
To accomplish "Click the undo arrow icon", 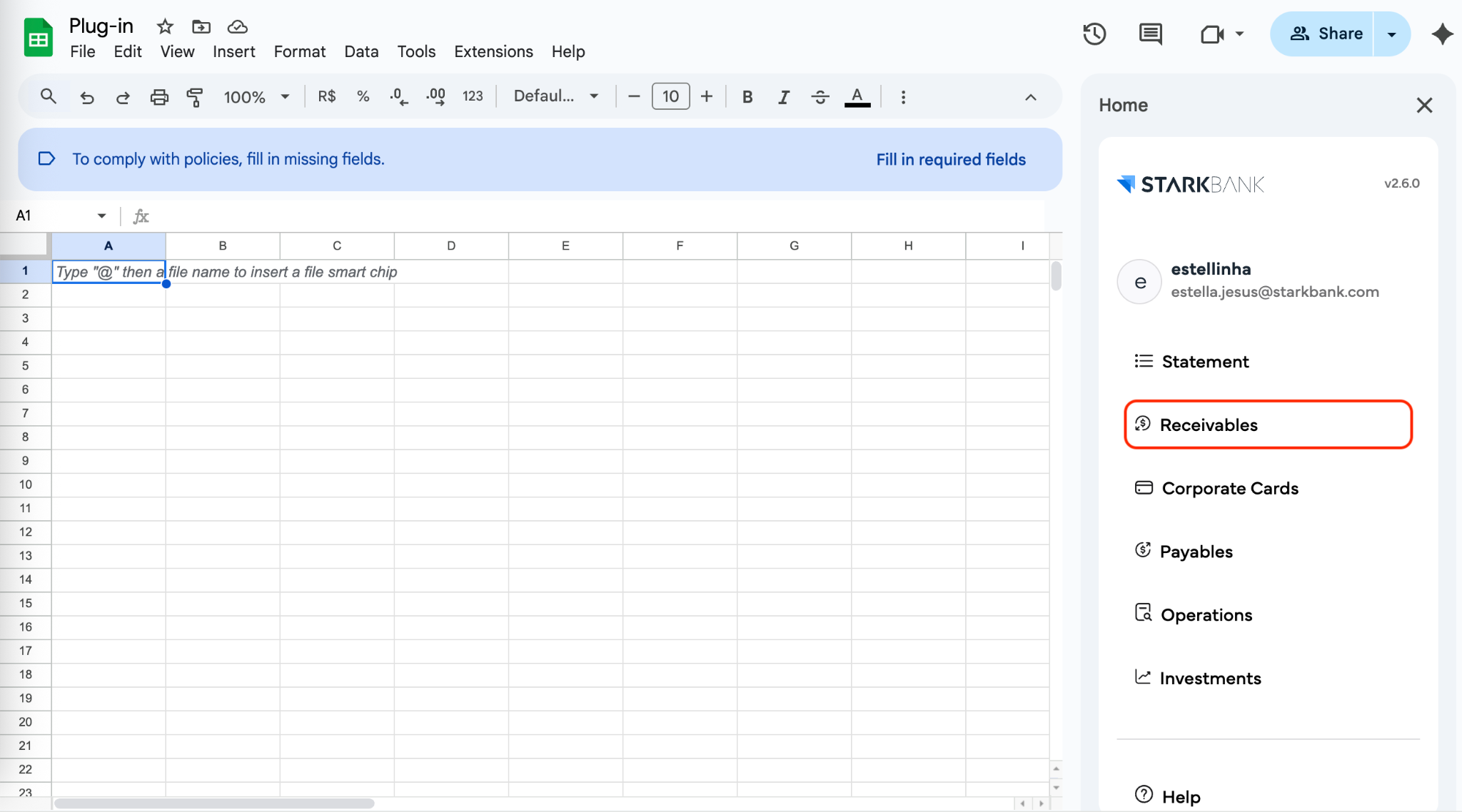I will (x=87, y=97).
